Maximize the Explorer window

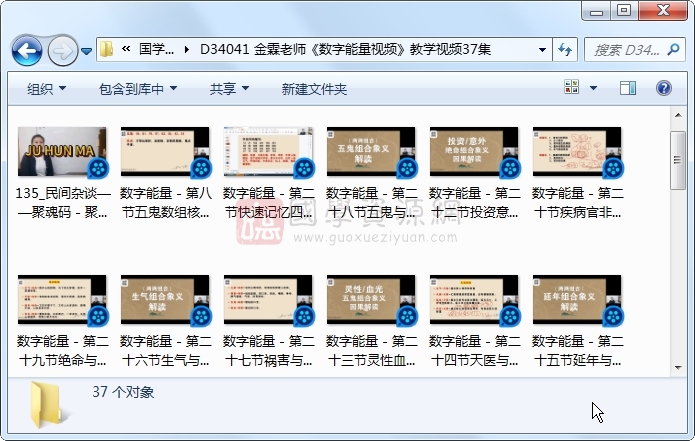point(624,10)
